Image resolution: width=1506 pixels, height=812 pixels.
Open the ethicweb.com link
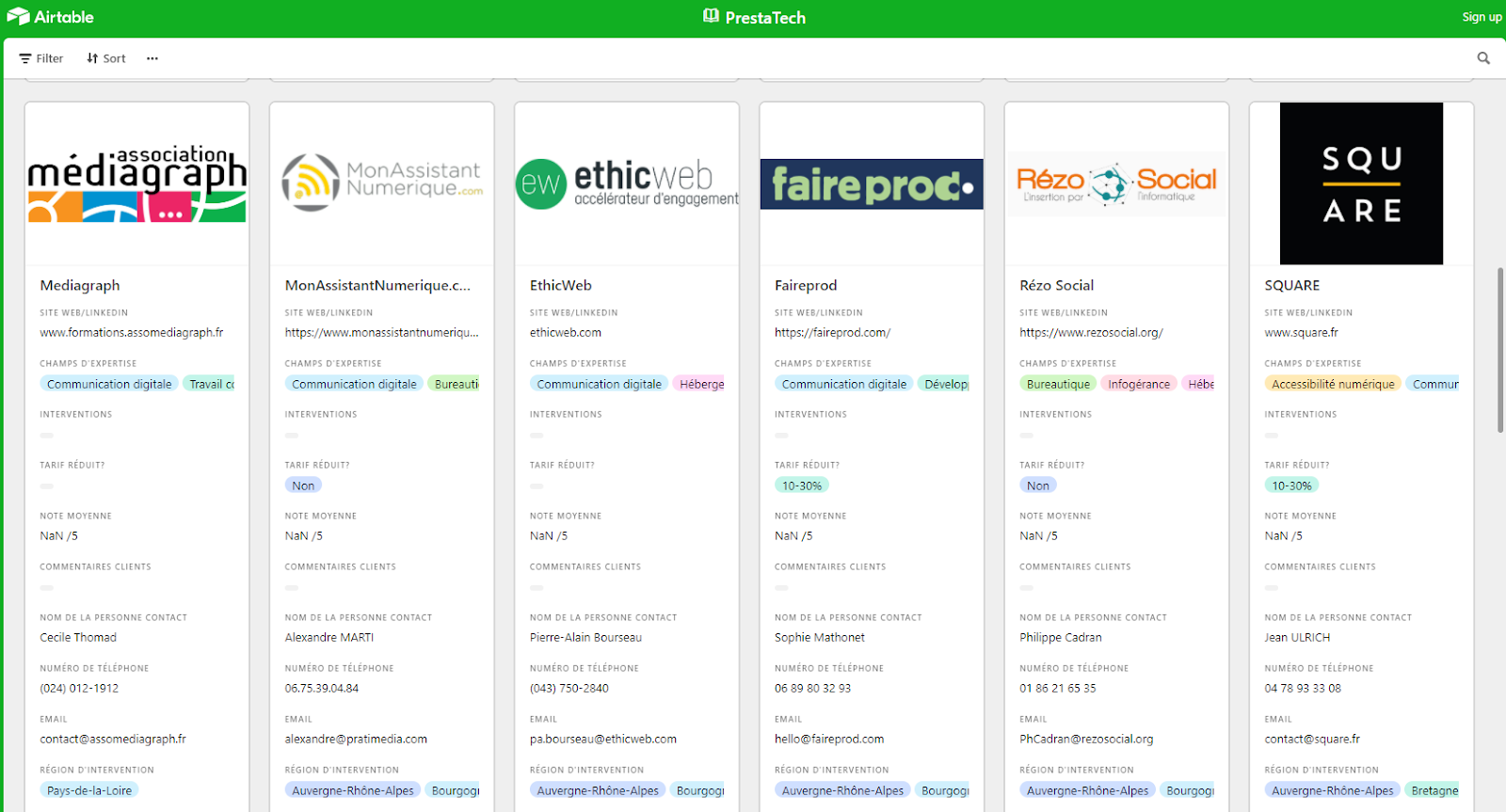point(566,332)
